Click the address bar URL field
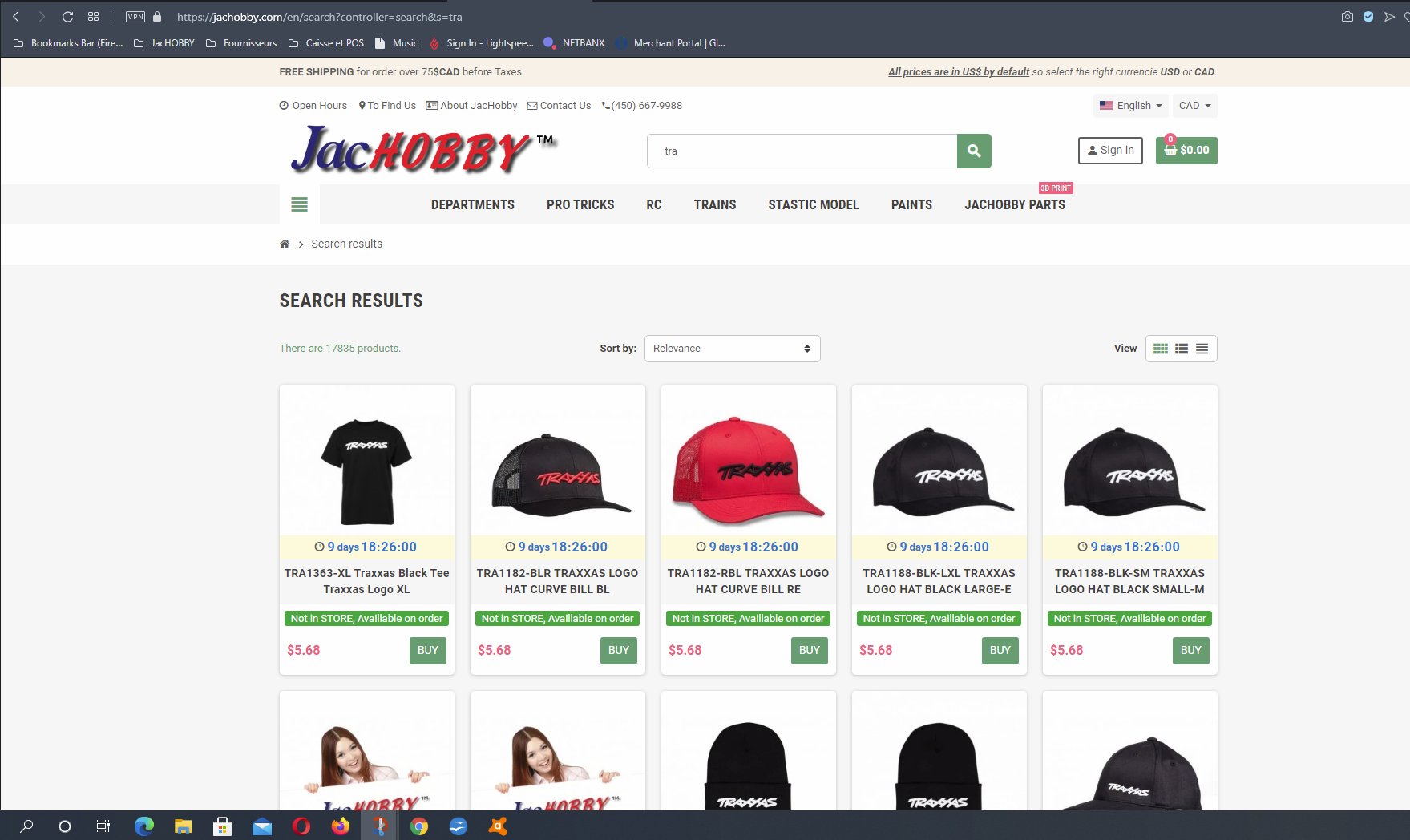The image size is (1410, 840). coord(320,17)
